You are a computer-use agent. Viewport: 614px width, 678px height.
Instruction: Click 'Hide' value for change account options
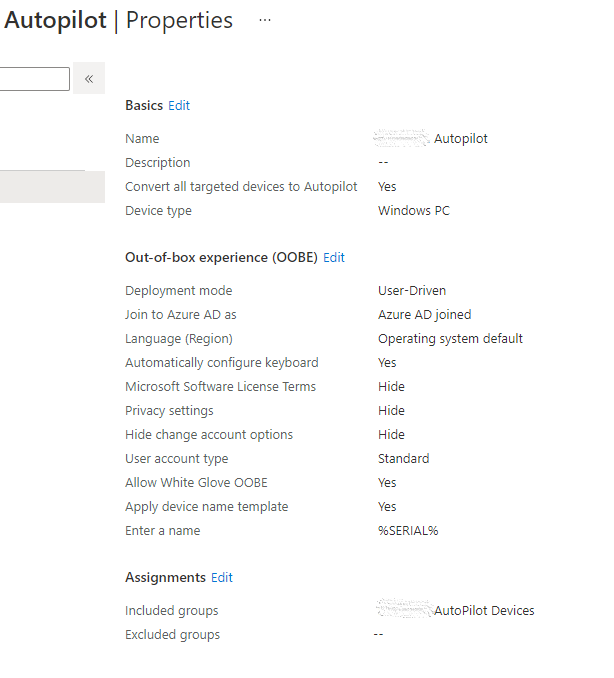click(x=391, y=435)
